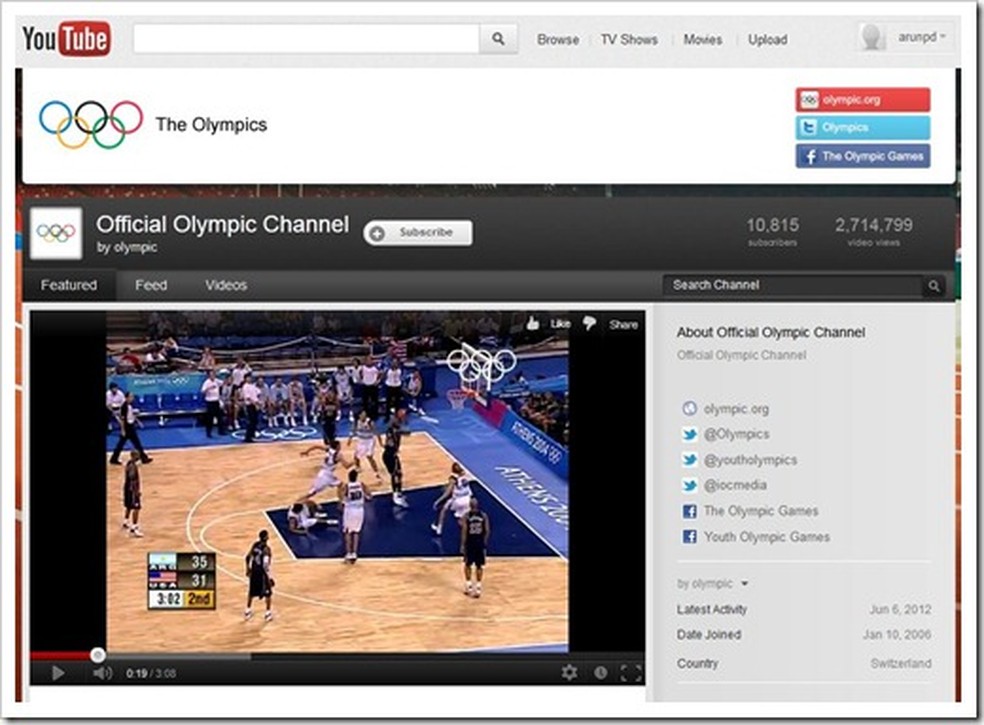Click the red olympic.org banner button
Image resolution: width=984 pixels, height=725 pixels.
(x=862, y=100)
